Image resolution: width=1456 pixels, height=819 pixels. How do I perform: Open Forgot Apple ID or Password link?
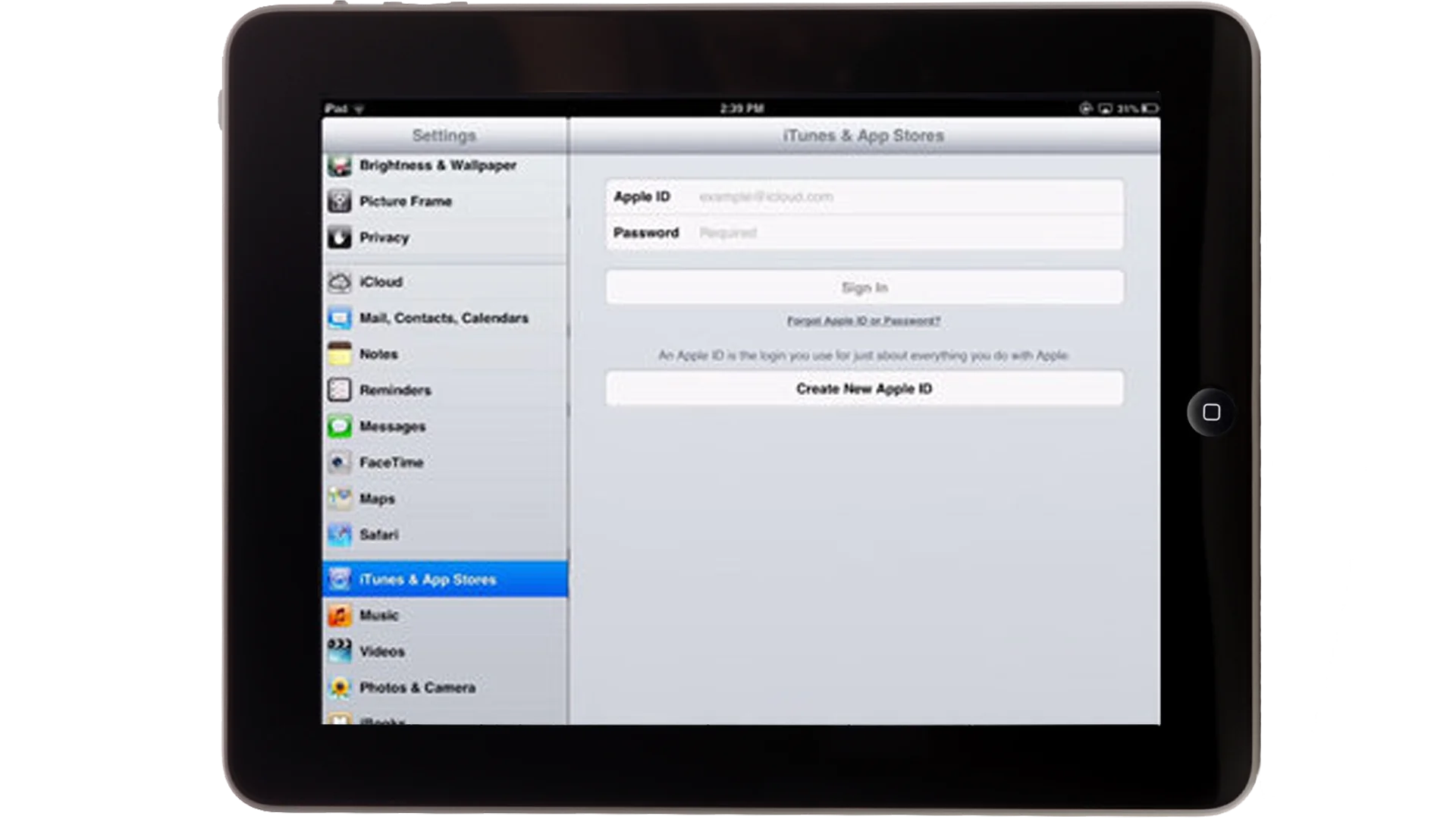click(864, 321)
